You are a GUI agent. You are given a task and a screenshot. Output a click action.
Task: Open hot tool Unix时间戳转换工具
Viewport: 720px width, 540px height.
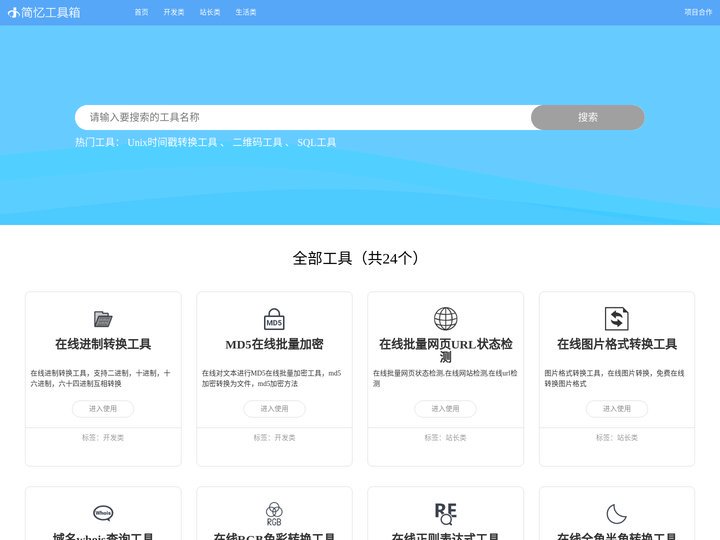tap(172, 142)
